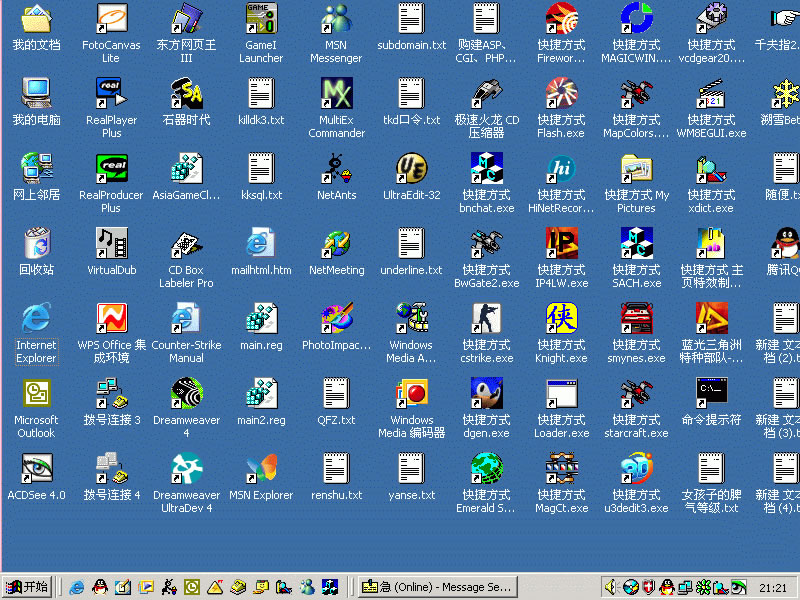Open the NetAnts download manager icon
Screen dimensions: 800x600
[336, 168]
